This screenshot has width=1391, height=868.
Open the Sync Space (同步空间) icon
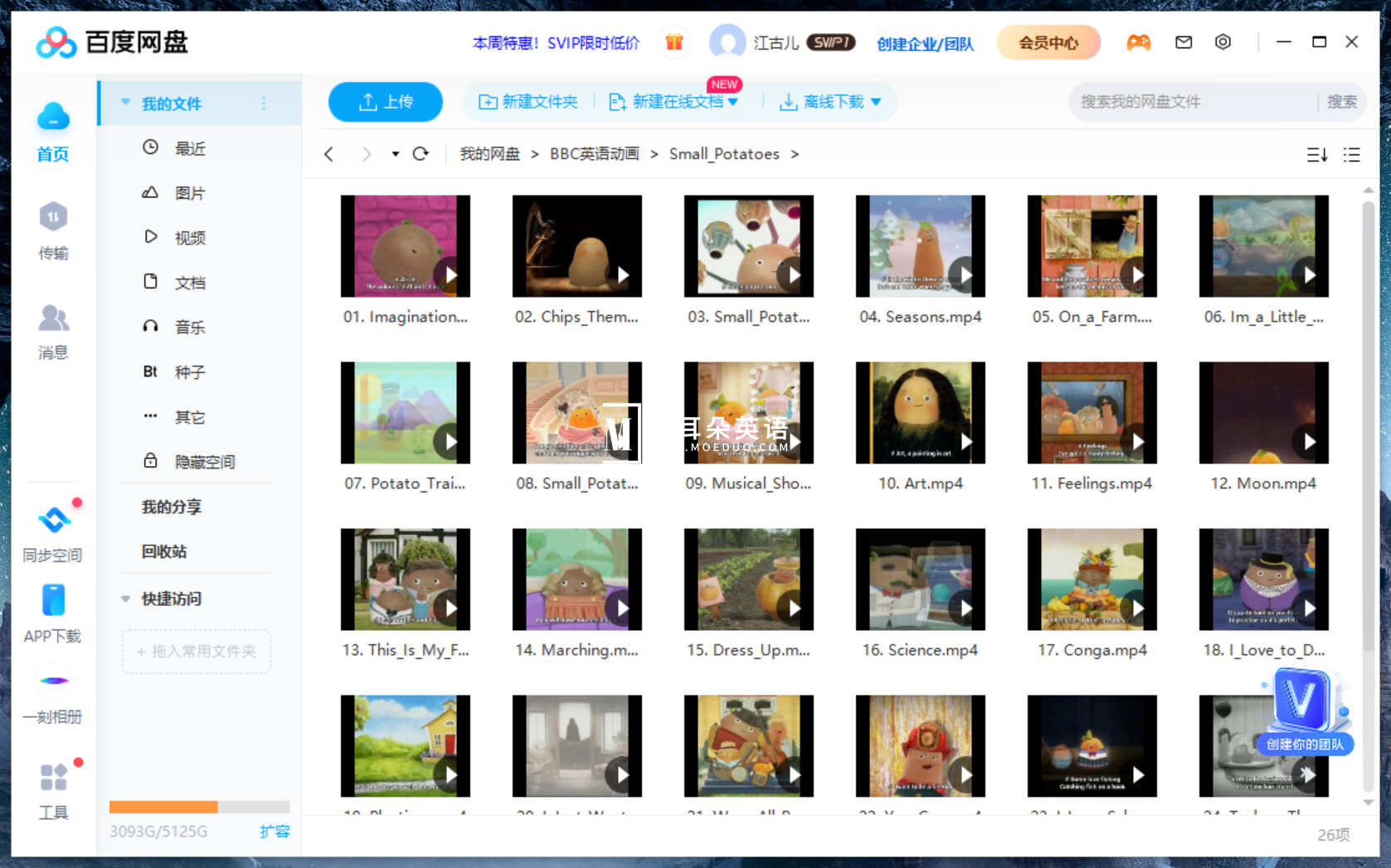tap(53, 532)
